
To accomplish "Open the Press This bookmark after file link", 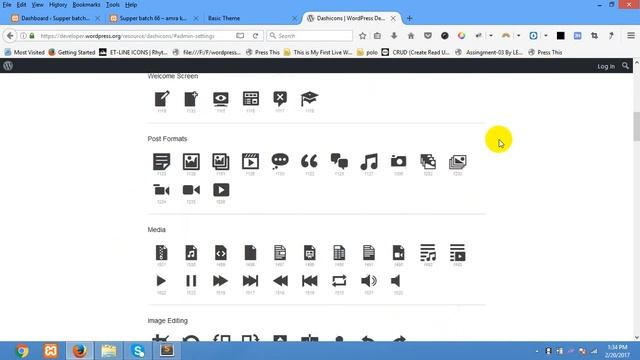I will pyautogui.click(x=263, y=52).
